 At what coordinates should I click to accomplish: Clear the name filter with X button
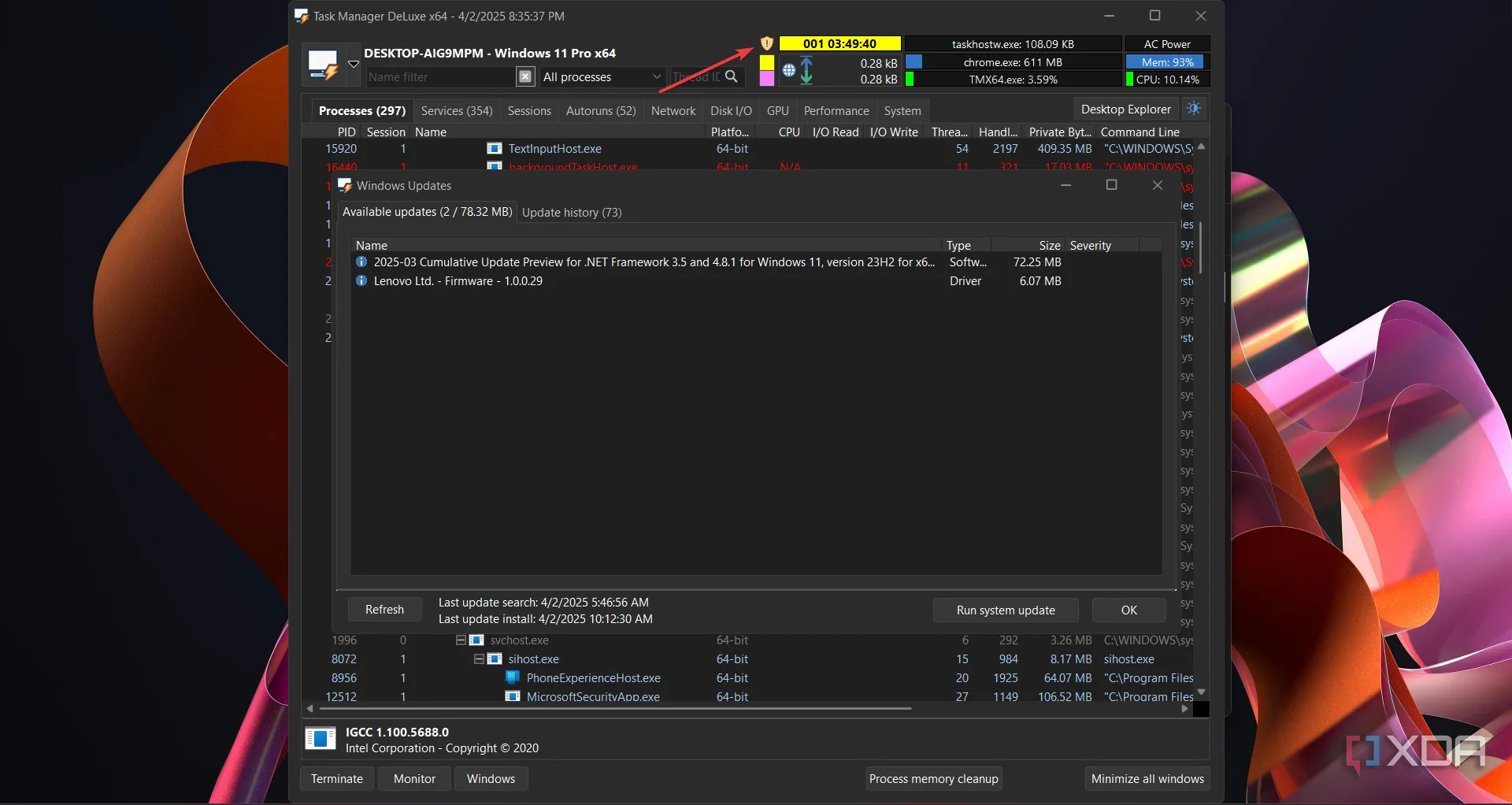pyautogui.click(x=525, y=76)
